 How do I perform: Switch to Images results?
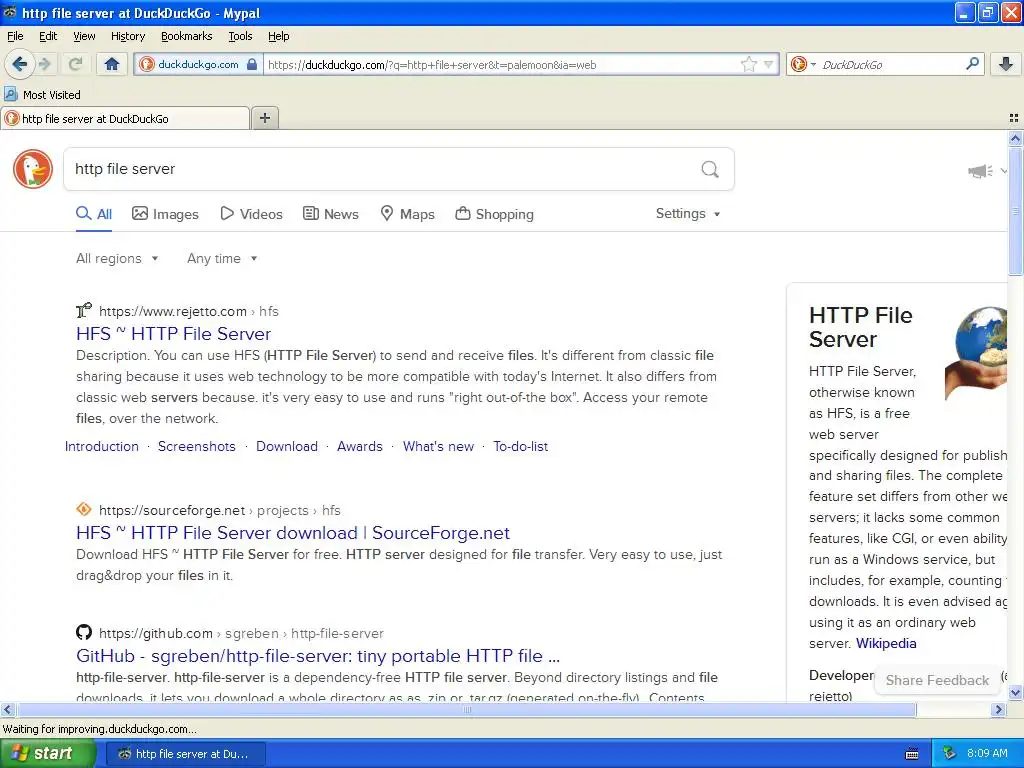(x=165, y=214)
